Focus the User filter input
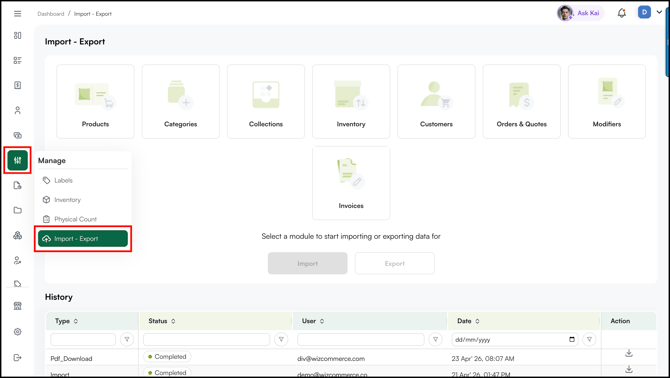The image size is (670, 378). pyautogui.click(x=361, y=340)
